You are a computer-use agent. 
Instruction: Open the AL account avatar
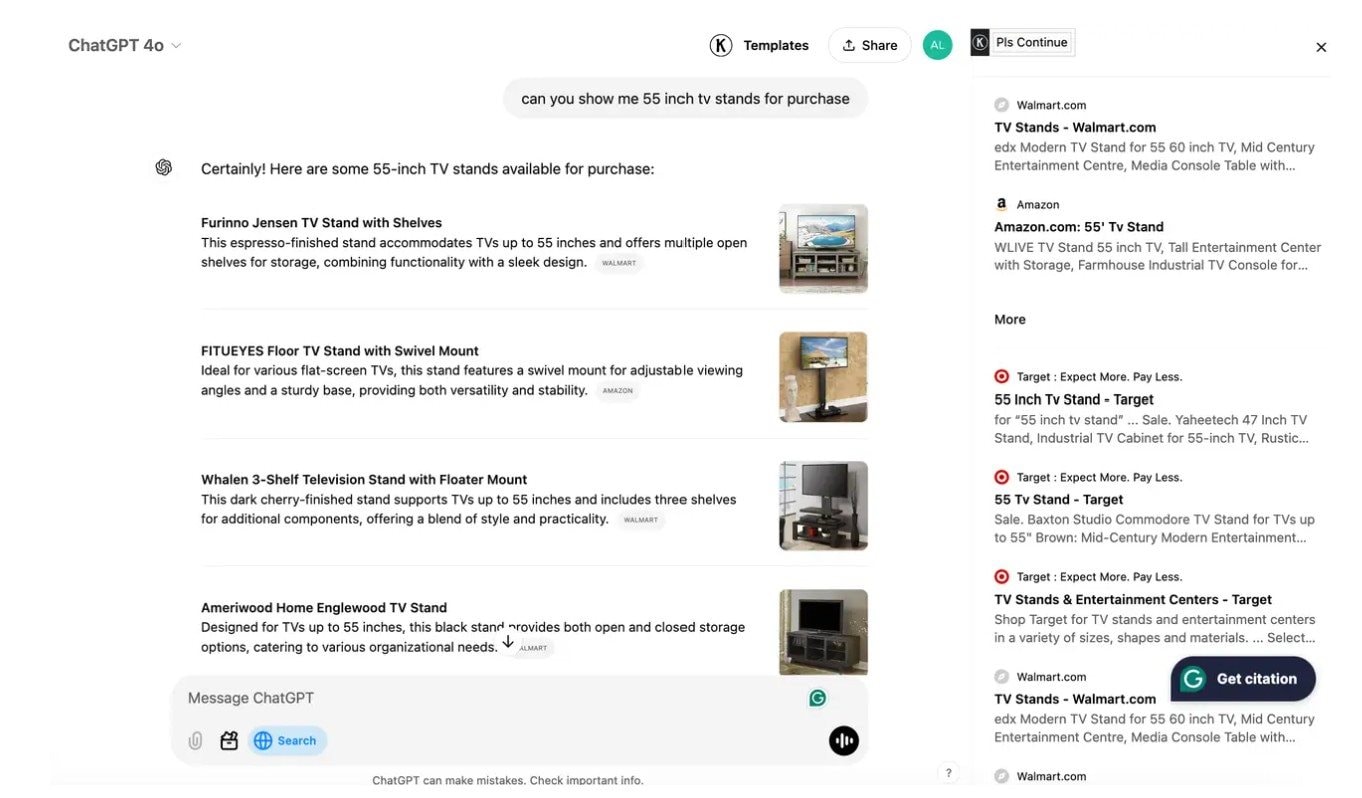pos(937,45)
